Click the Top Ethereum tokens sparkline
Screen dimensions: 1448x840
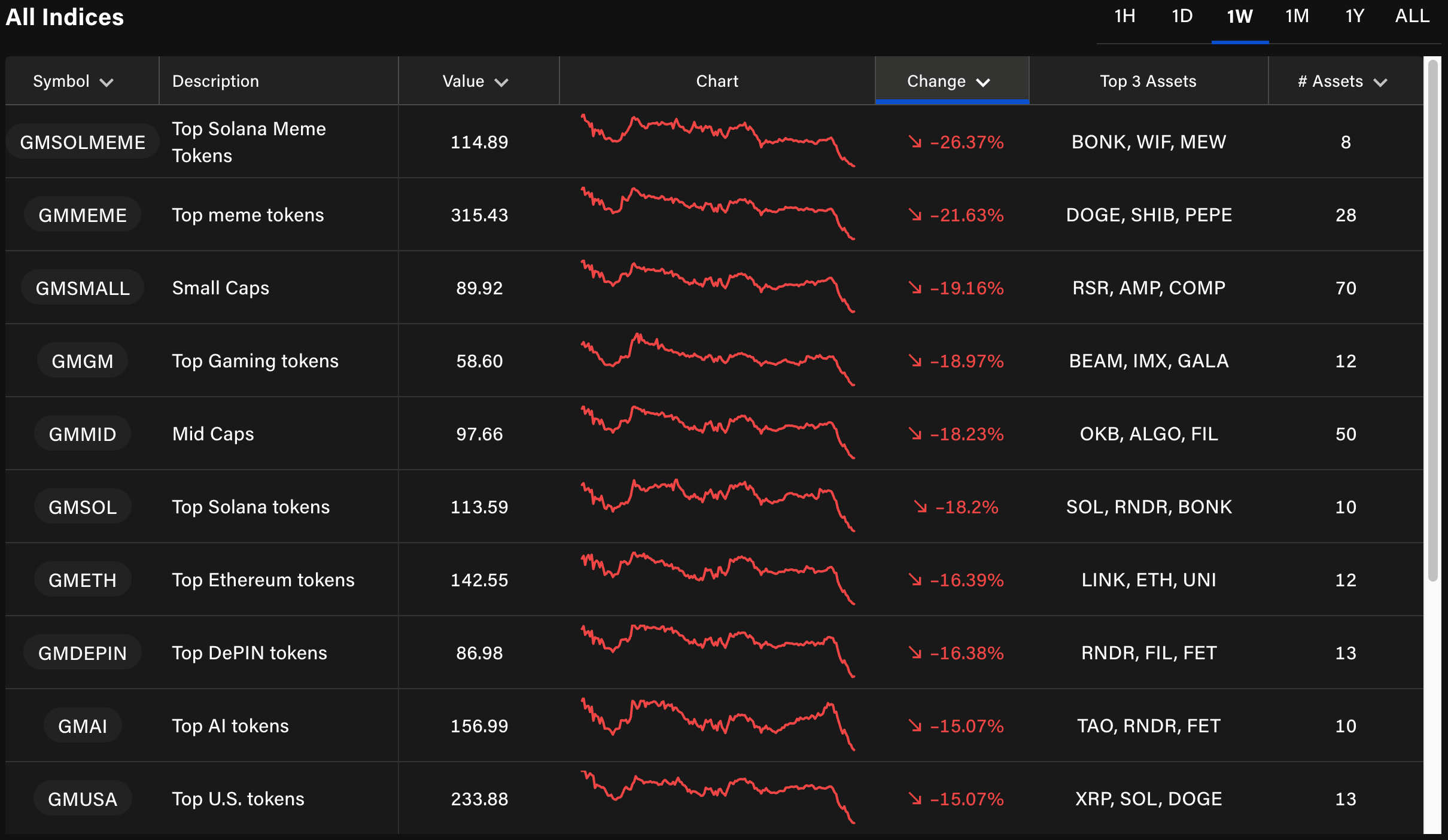[717, 579]
